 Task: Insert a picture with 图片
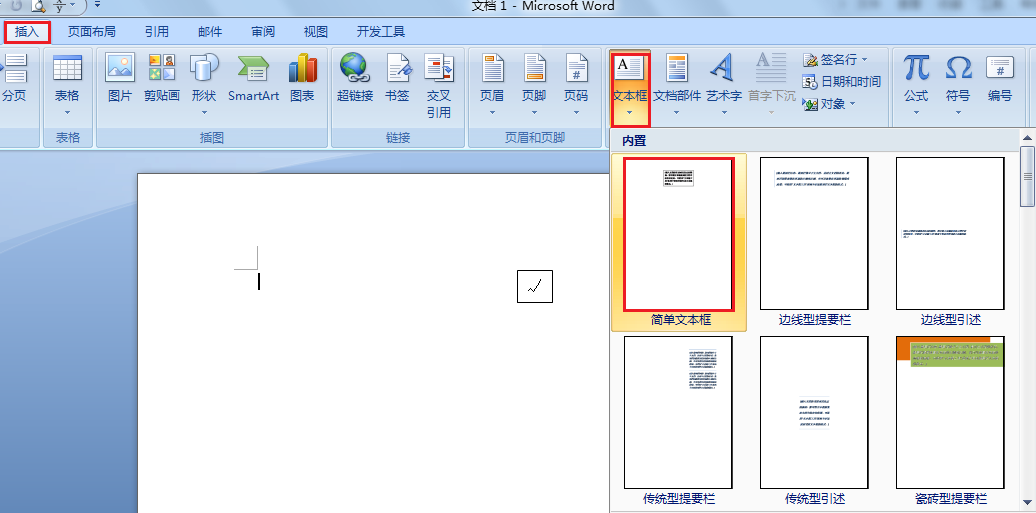(120, 78)
